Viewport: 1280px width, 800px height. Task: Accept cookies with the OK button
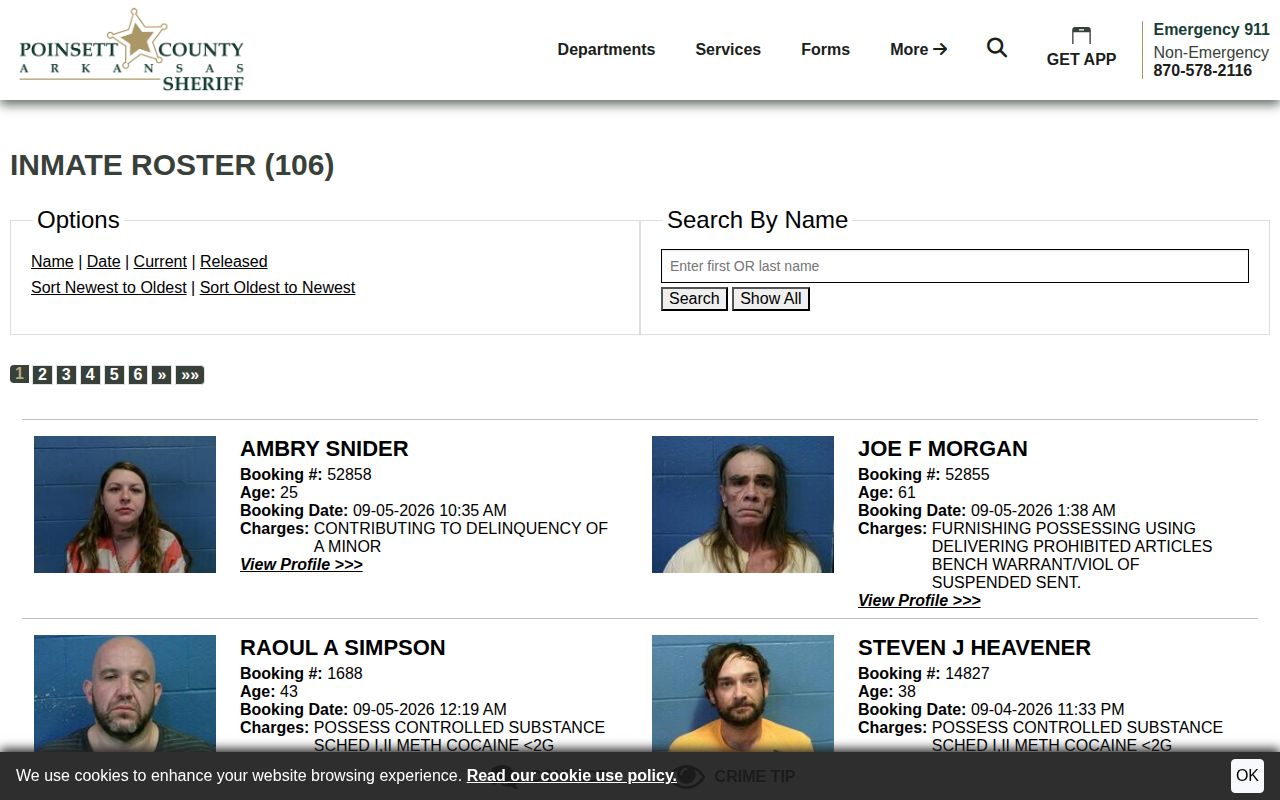click(1247, 775)
